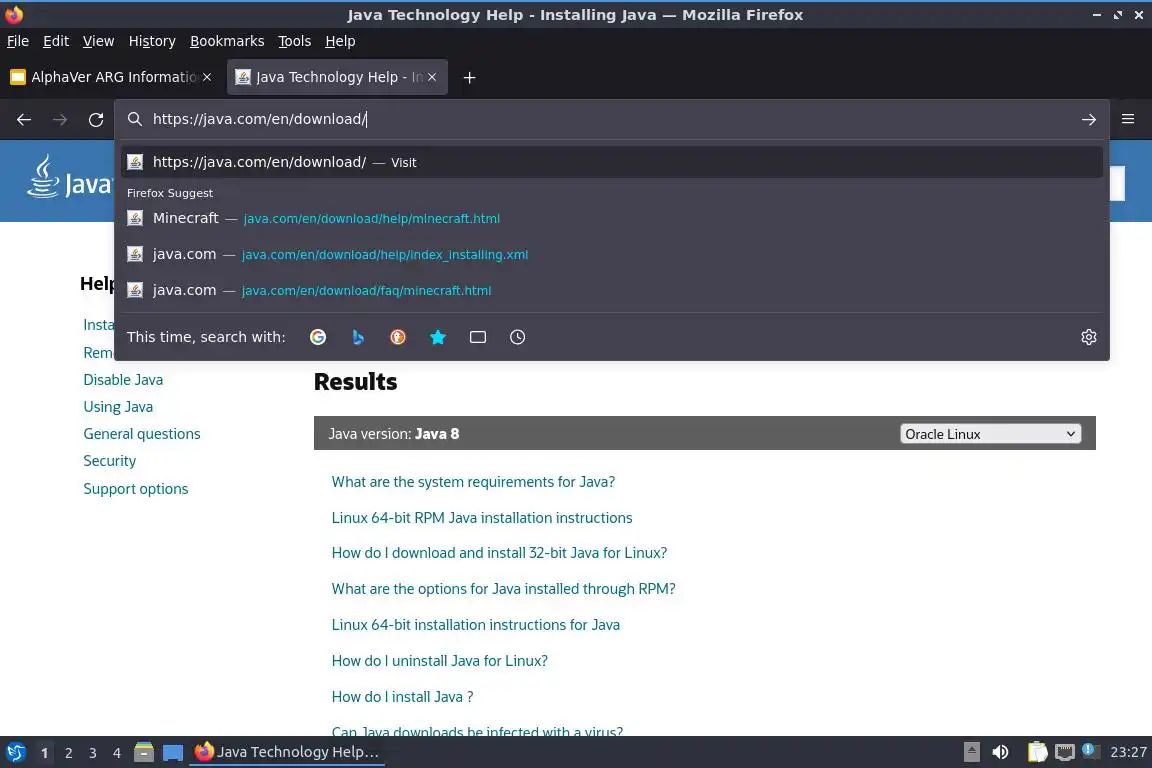Open Support options sidebar link
Viewport: 1152px width, 768px height.
pyautogui.click(x=136, y=489)
